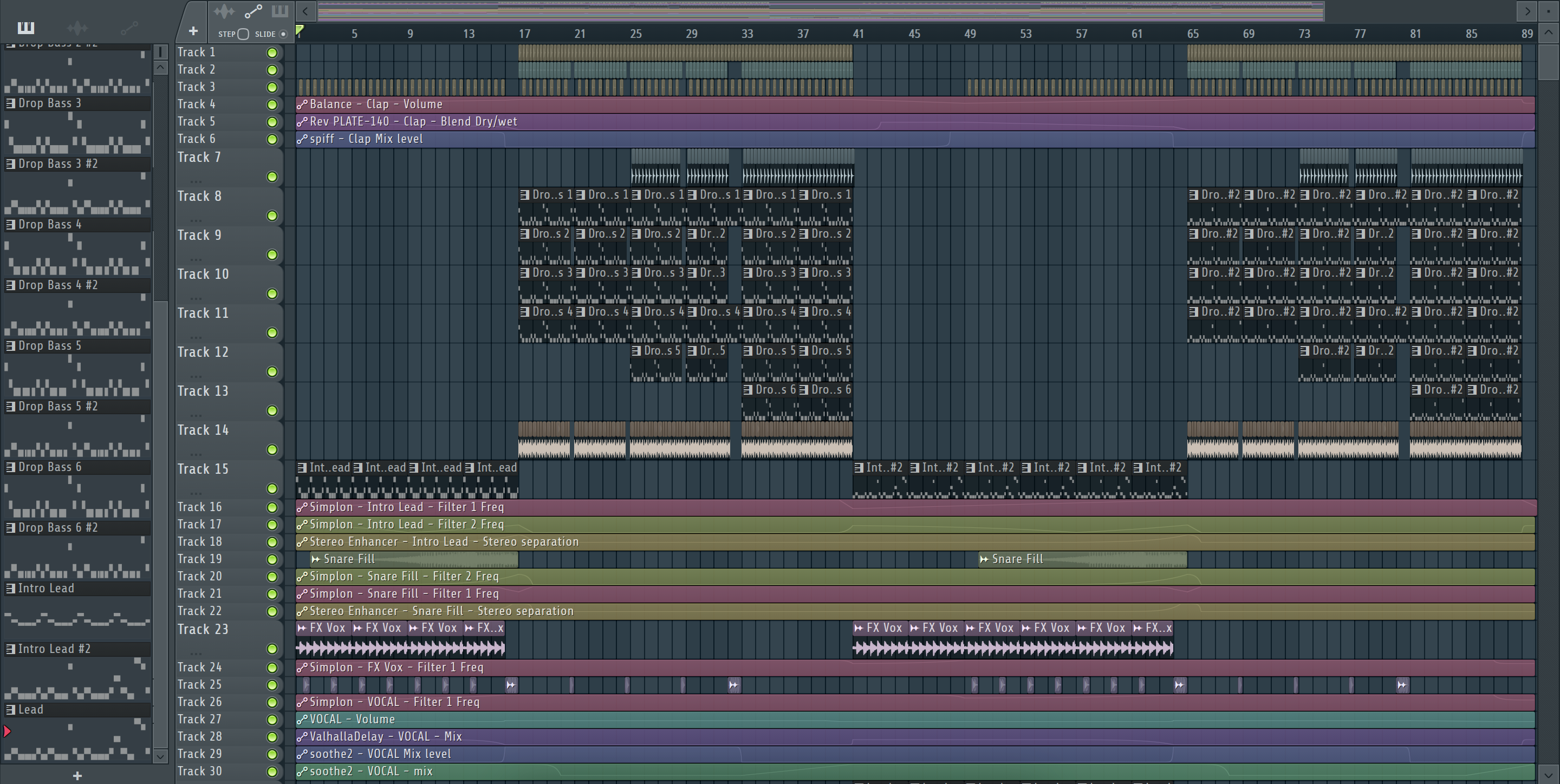Click the audio clip icon at bar 17 on Track 25
The height and width of the screenshot is (784, 1560).
[511, 685]
